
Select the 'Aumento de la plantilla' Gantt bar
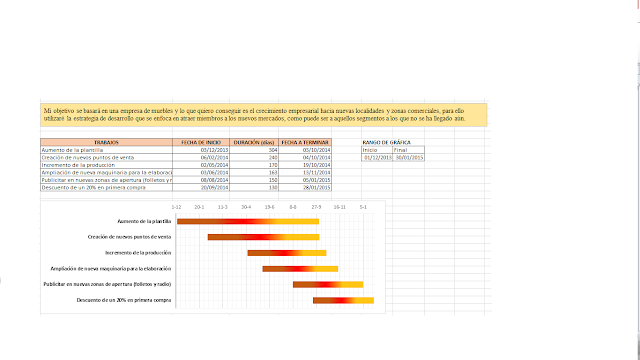[x=248, y=222]
